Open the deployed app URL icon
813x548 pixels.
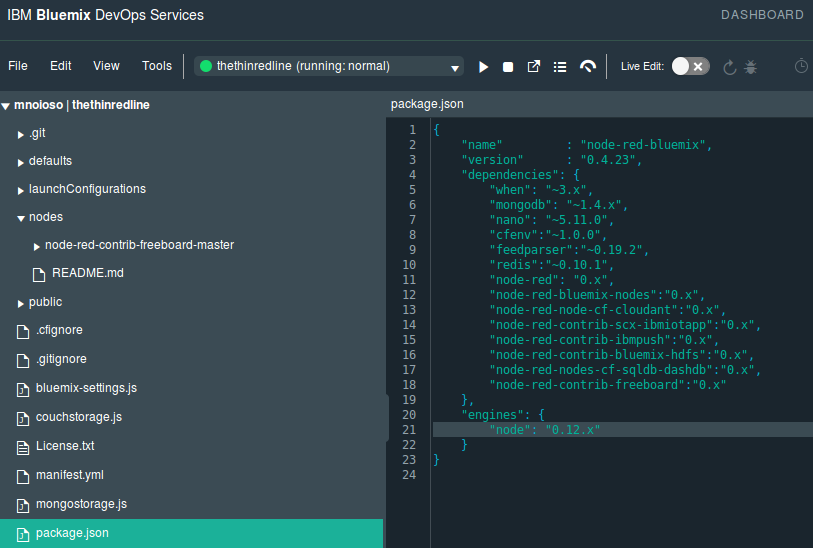tap(534, 66)
